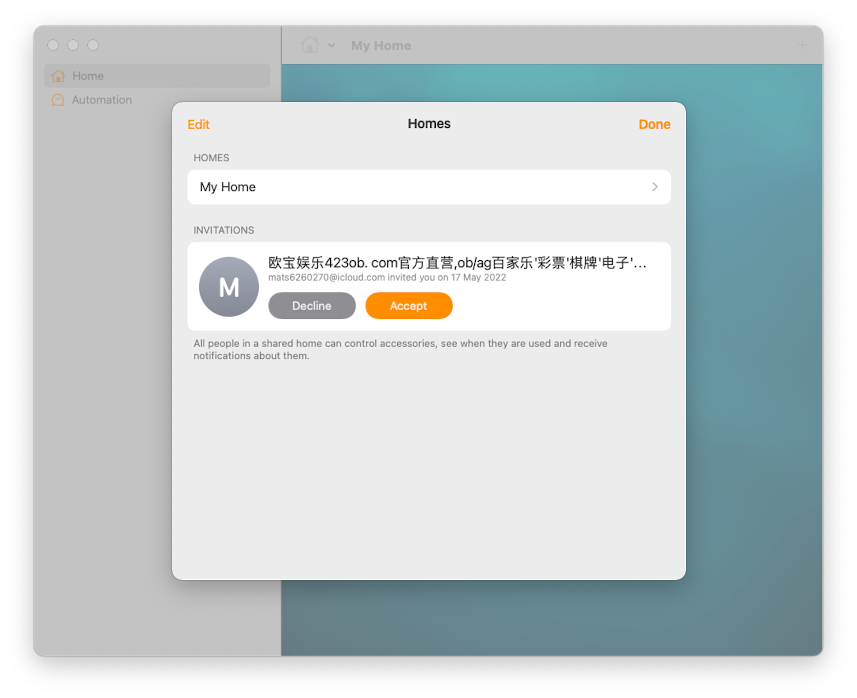Screen dimensions: 857x698
Task: Click the plus add button in toolbar
Action: (802, 45)
